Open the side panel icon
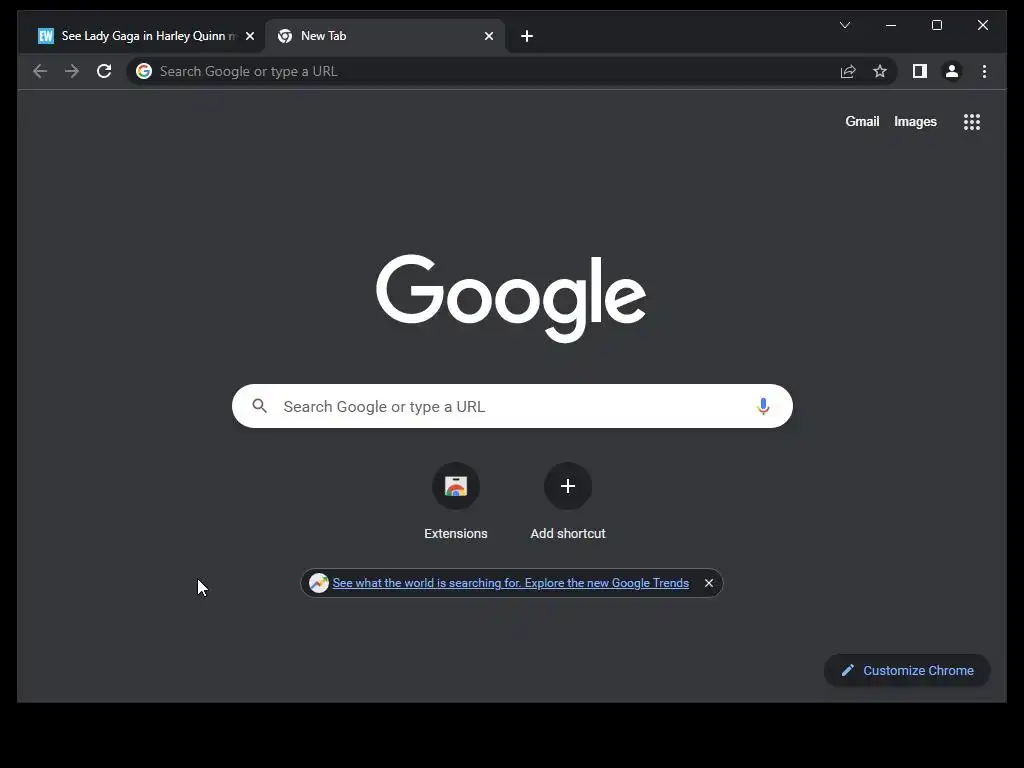This screenshot has height=768, width=1024. click(x=920, y=71)
